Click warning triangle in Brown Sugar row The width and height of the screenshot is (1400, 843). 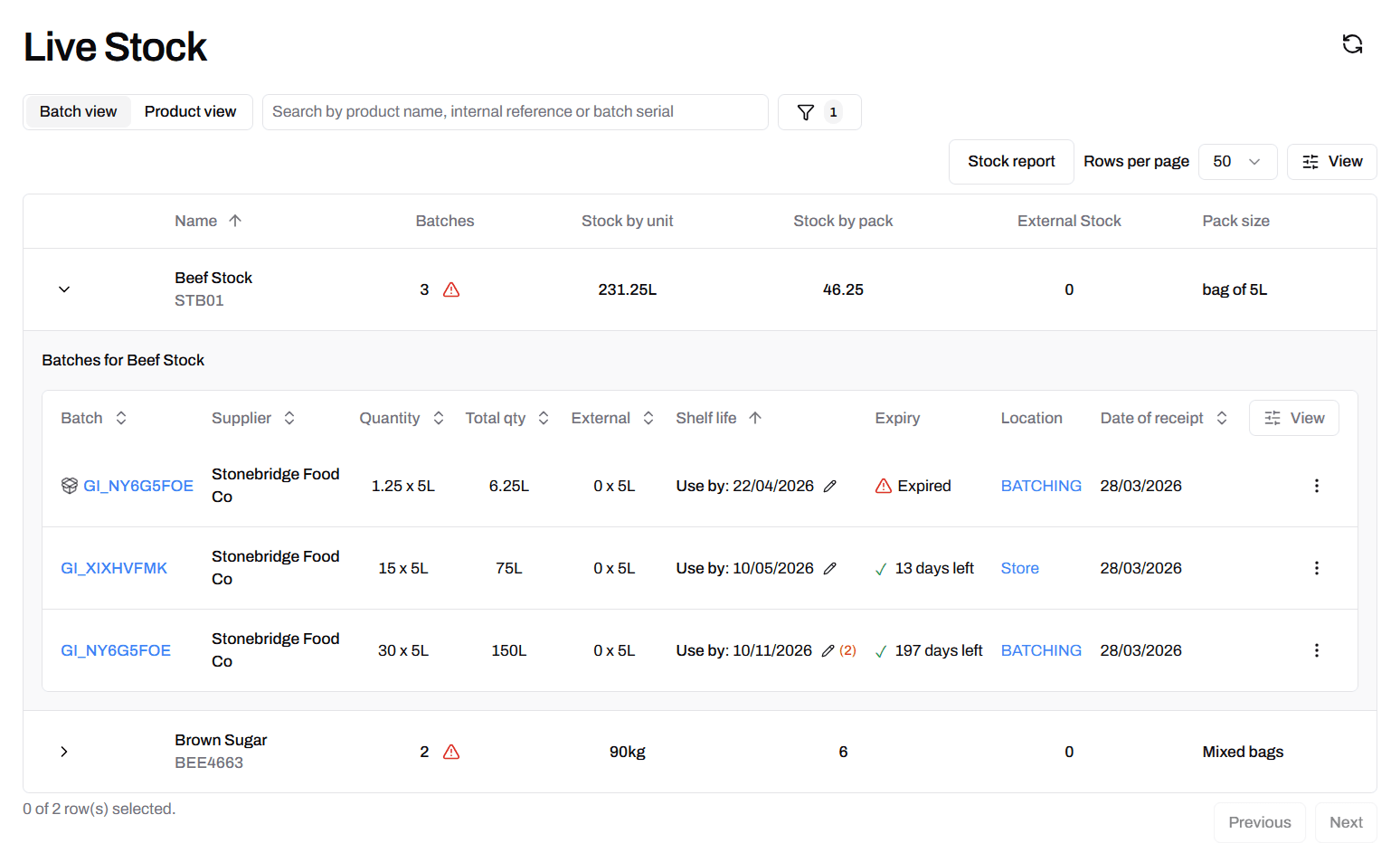pyautogui.click(x=451, y=753)
